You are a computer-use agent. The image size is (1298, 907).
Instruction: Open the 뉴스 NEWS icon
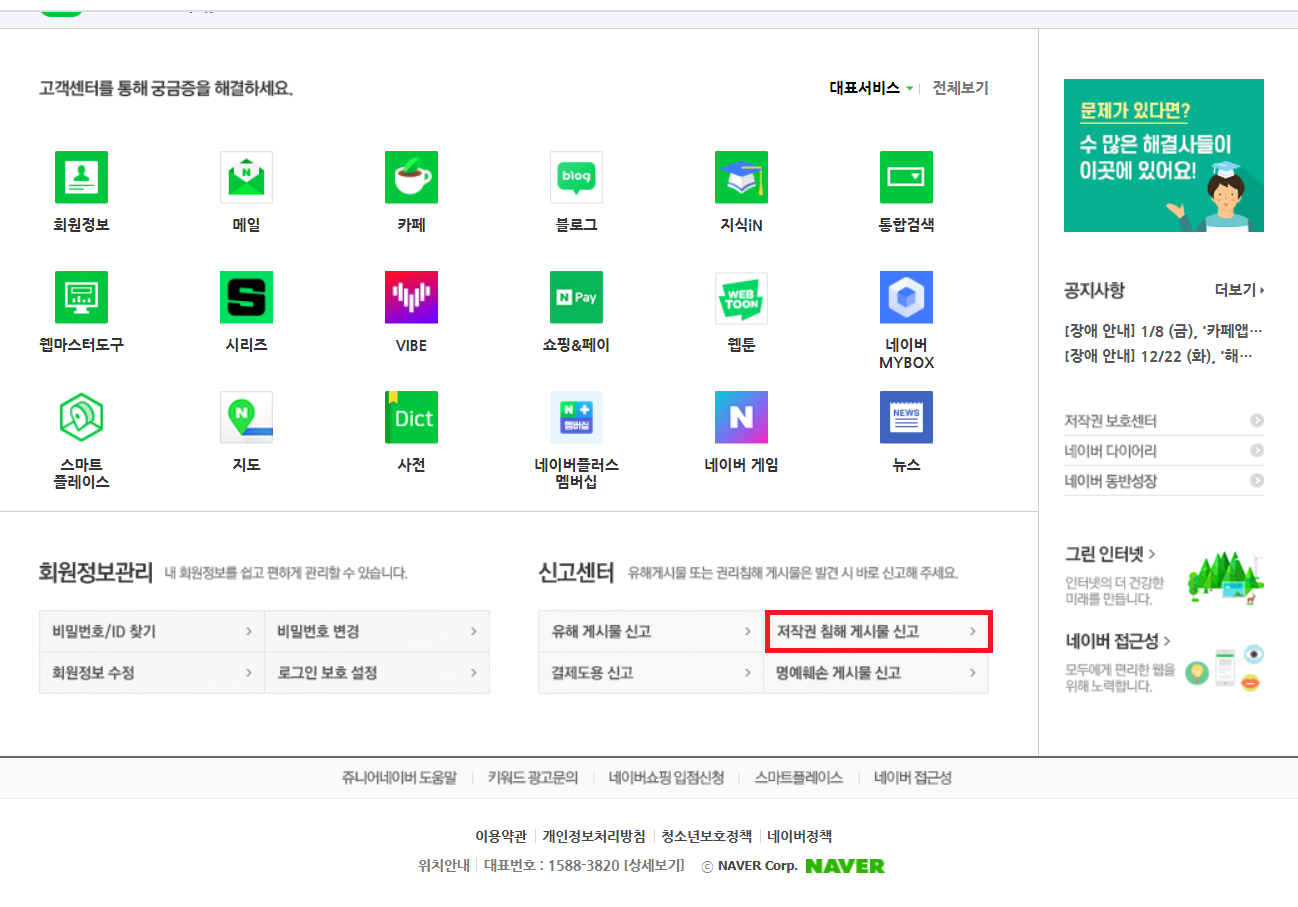(906, 417)
